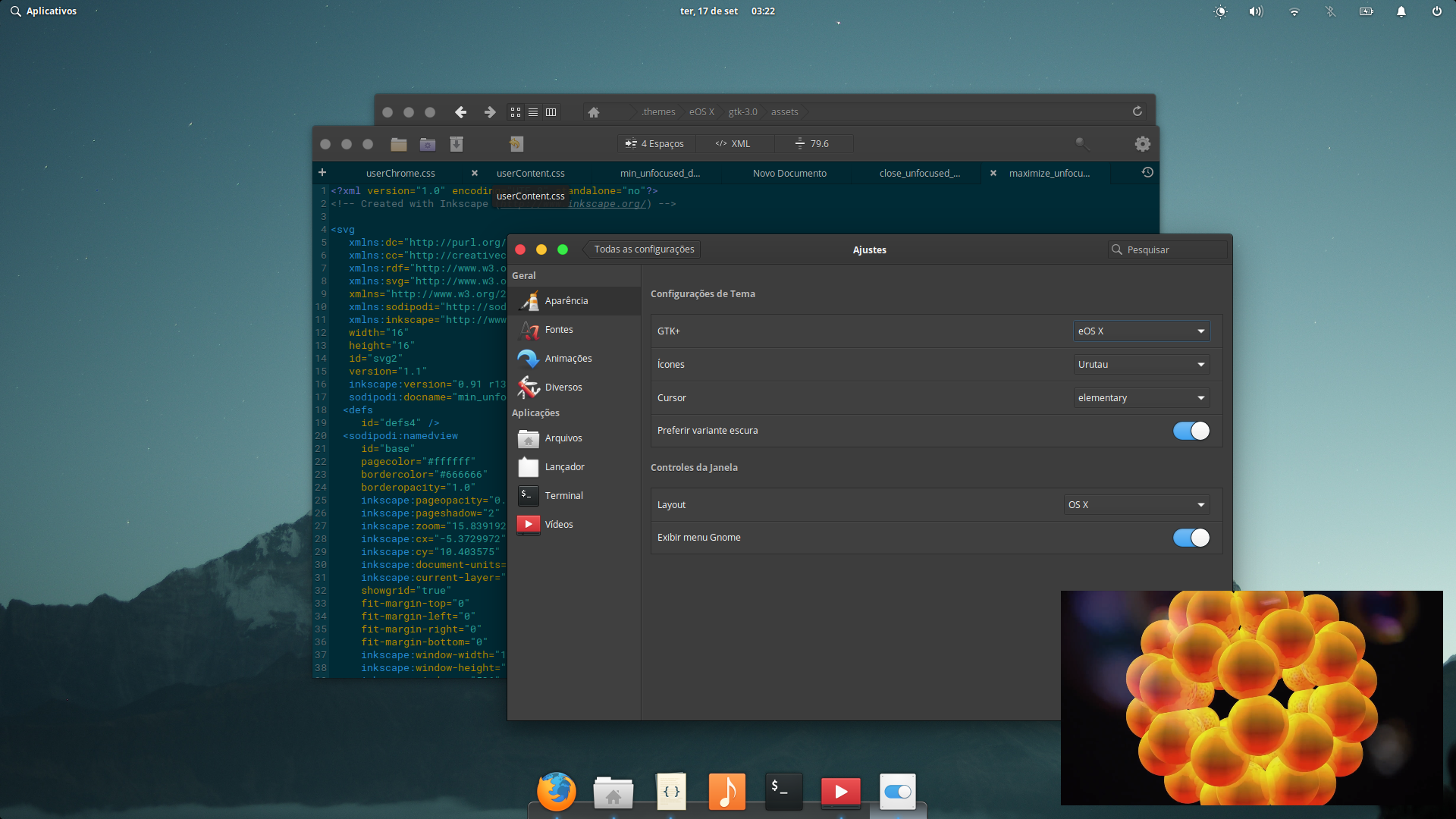Open the tab history icon

click(1147, 173)
